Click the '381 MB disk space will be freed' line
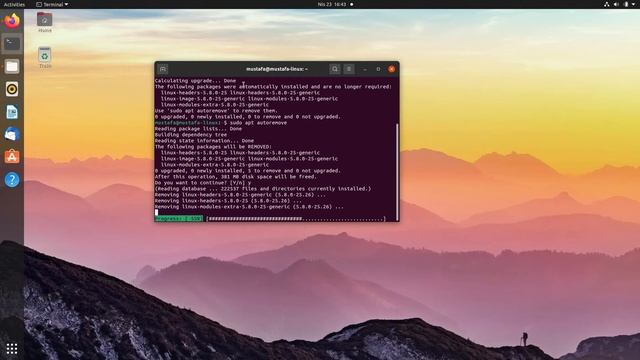Viewport: 640px width, 360px height. (236, 177)
